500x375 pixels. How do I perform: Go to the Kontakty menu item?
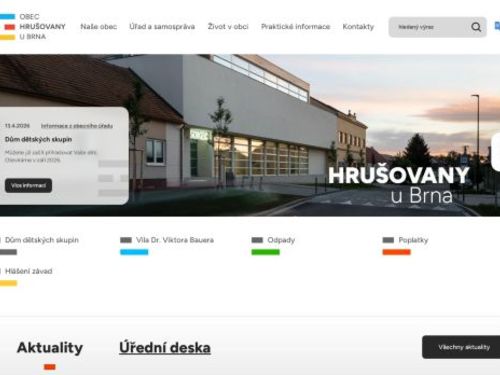(x=358, y=27)
